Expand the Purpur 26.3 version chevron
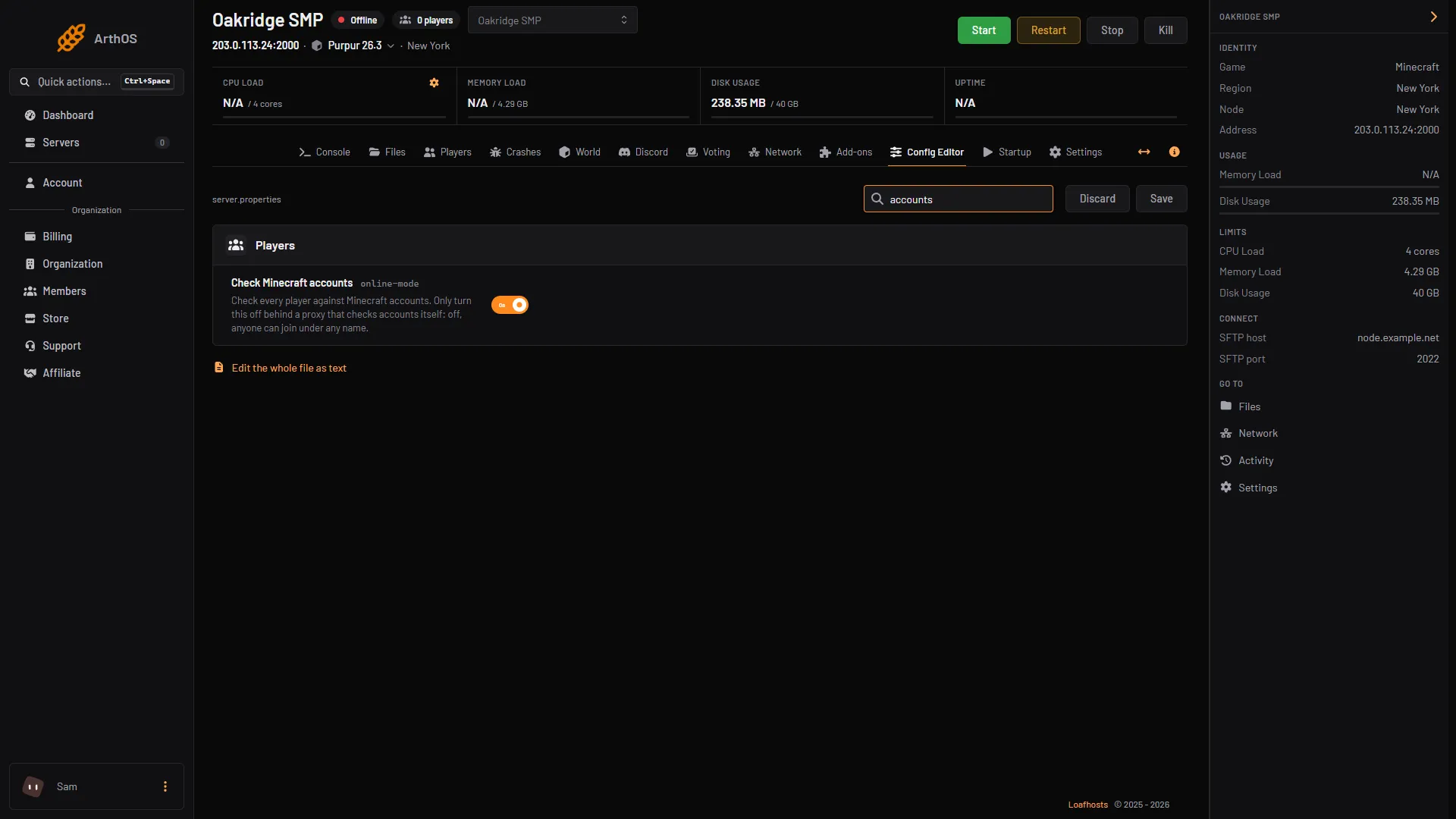Viewport: 1456px width, 819px height. 391,46
